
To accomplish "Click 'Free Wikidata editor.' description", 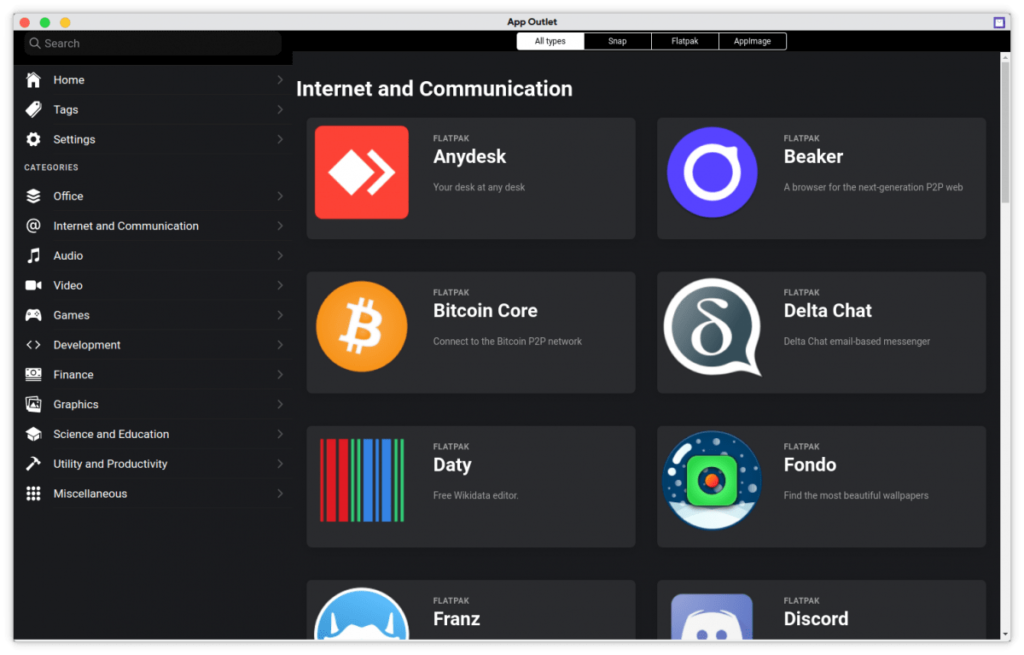I will pyautogui.click(x=475, y=496).
